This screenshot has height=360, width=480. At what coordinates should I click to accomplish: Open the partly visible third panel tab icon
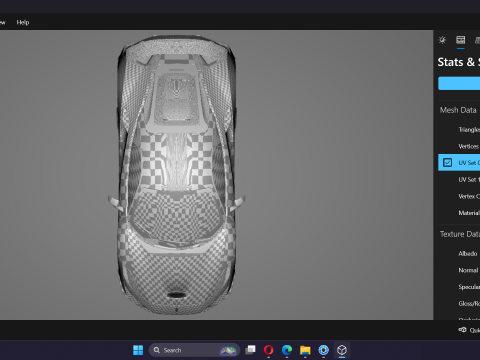477,40
